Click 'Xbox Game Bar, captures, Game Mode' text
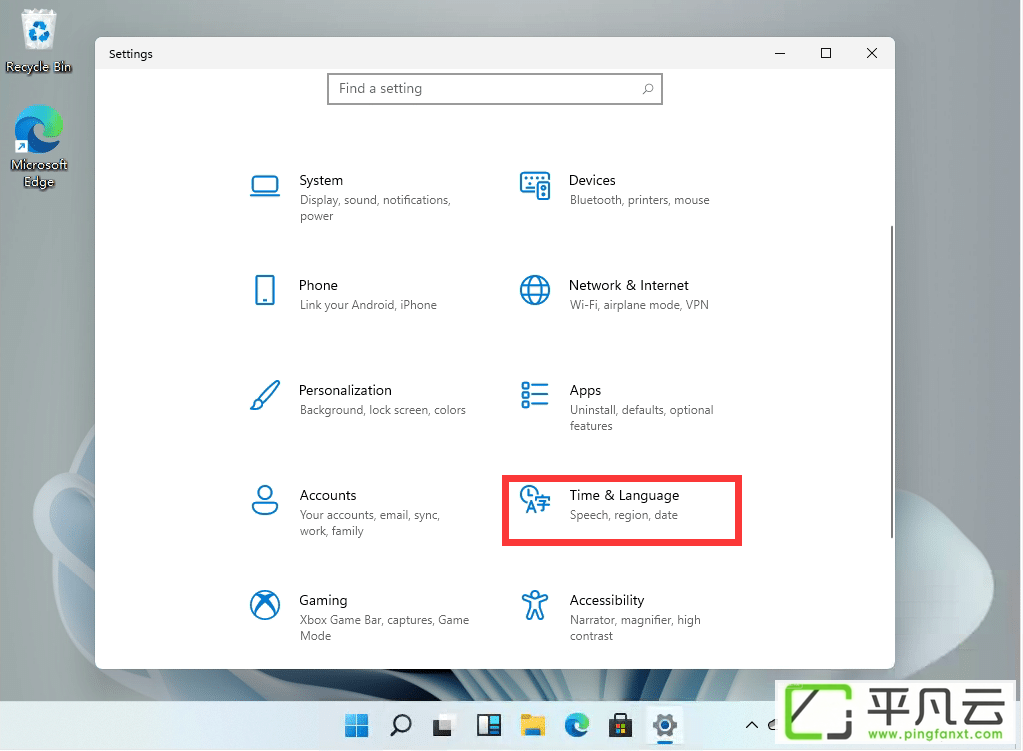 pyautogui.click(x=384, y=628)
